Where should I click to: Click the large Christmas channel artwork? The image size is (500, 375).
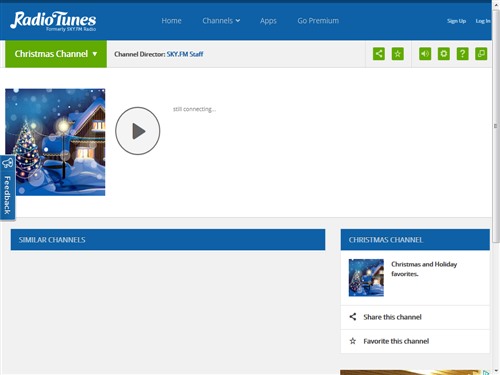55,142
